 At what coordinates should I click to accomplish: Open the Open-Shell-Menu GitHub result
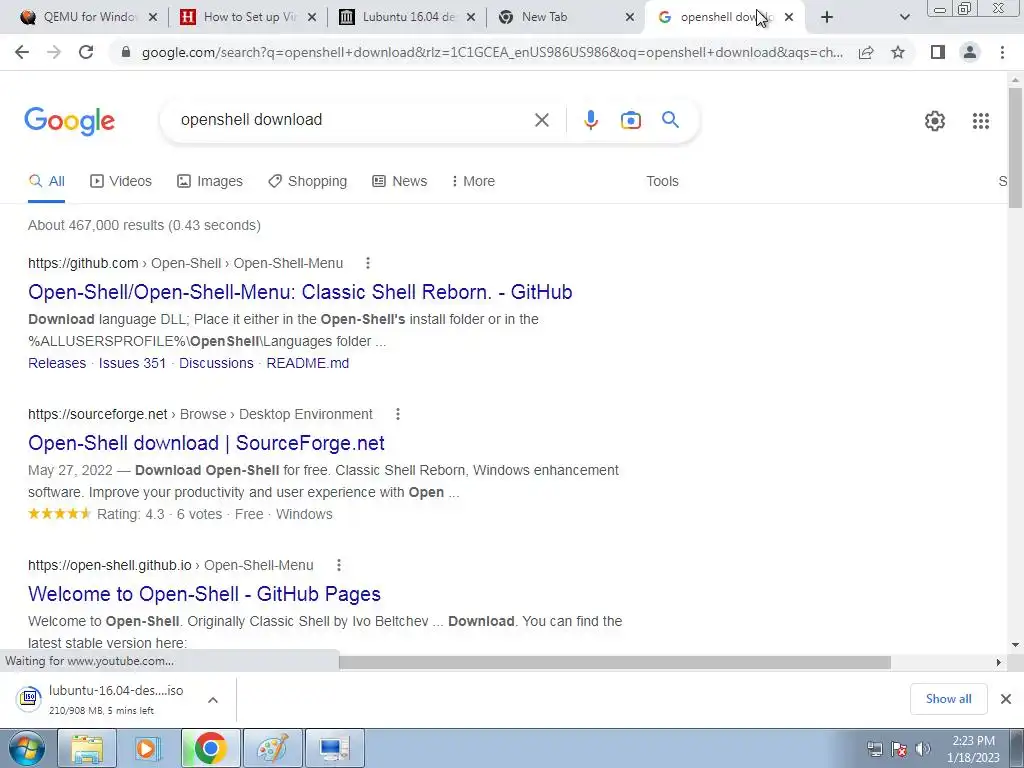(300, 292)
